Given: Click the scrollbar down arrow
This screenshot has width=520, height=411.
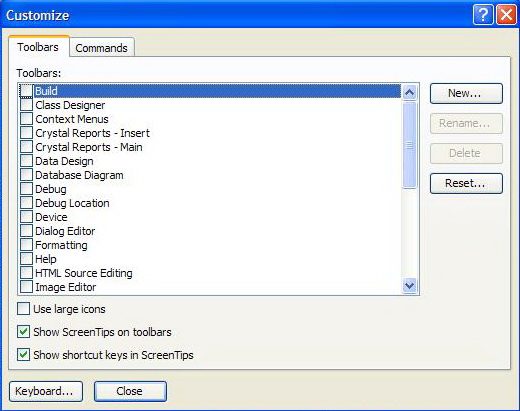Looking at the screenshot, I should pyautogui.click(x=409, y=286).
